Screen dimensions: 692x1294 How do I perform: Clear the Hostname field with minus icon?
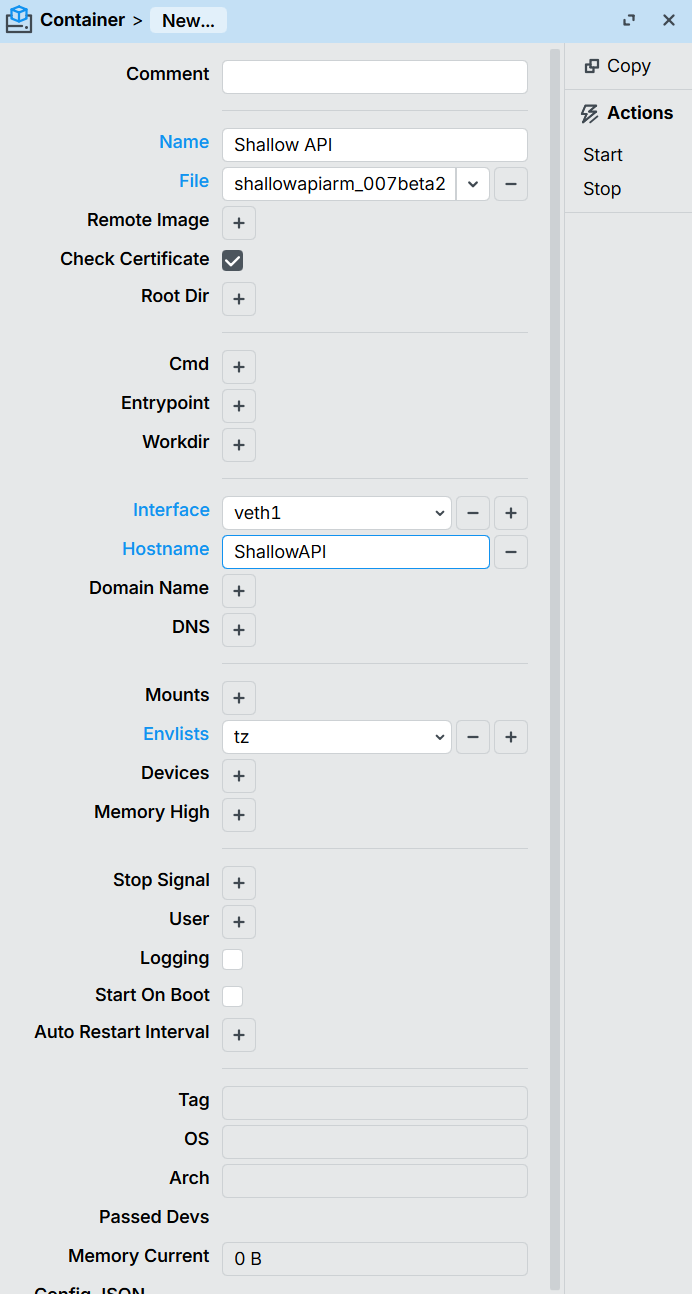click(x=510, y=552)
